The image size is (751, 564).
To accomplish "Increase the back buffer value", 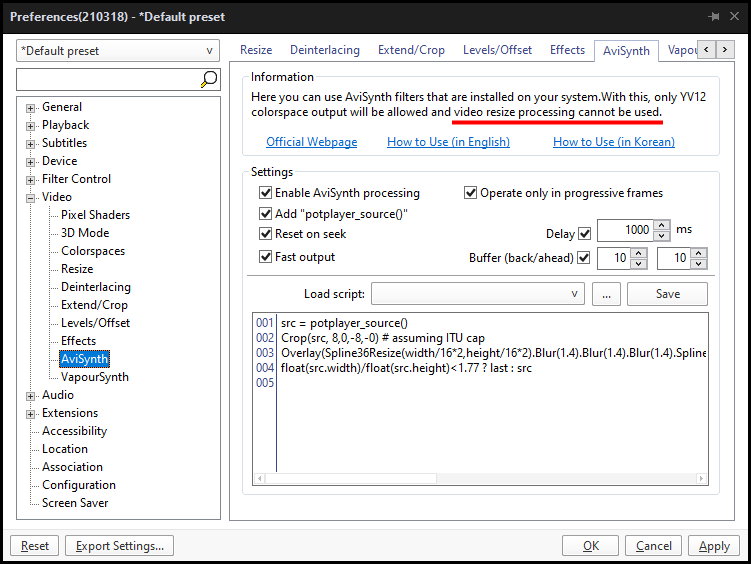I will (x=639, y=253).
